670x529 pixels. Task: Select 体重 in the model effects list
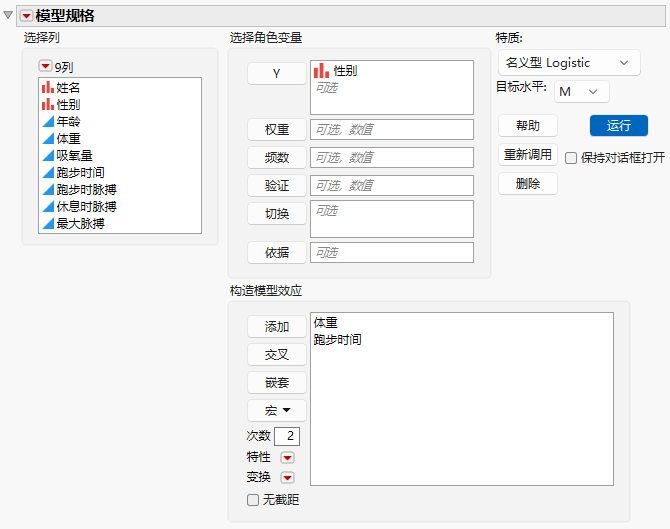326,323
